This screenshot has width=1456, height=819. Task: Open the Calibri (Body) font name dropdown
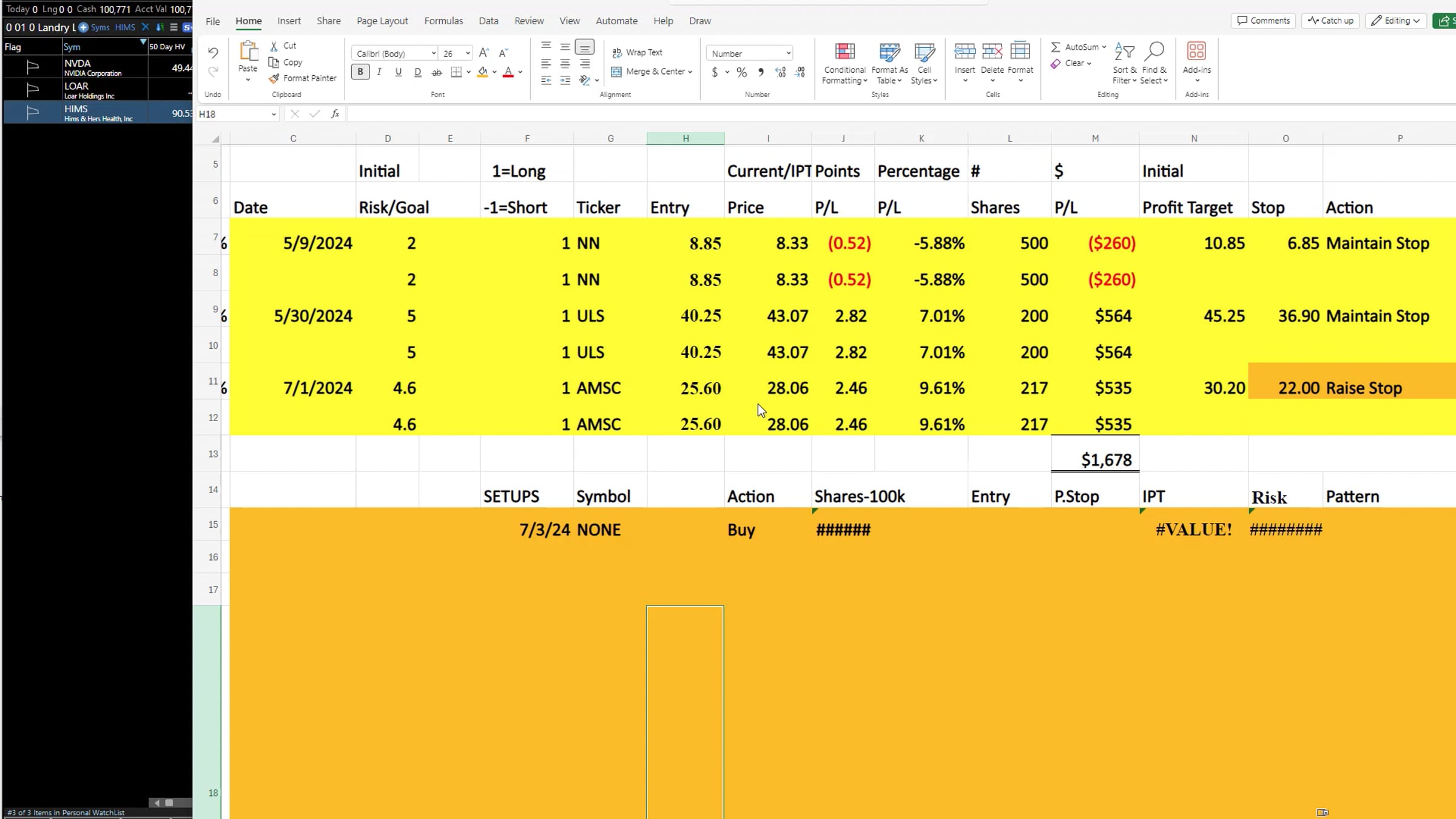click(433, 54)
